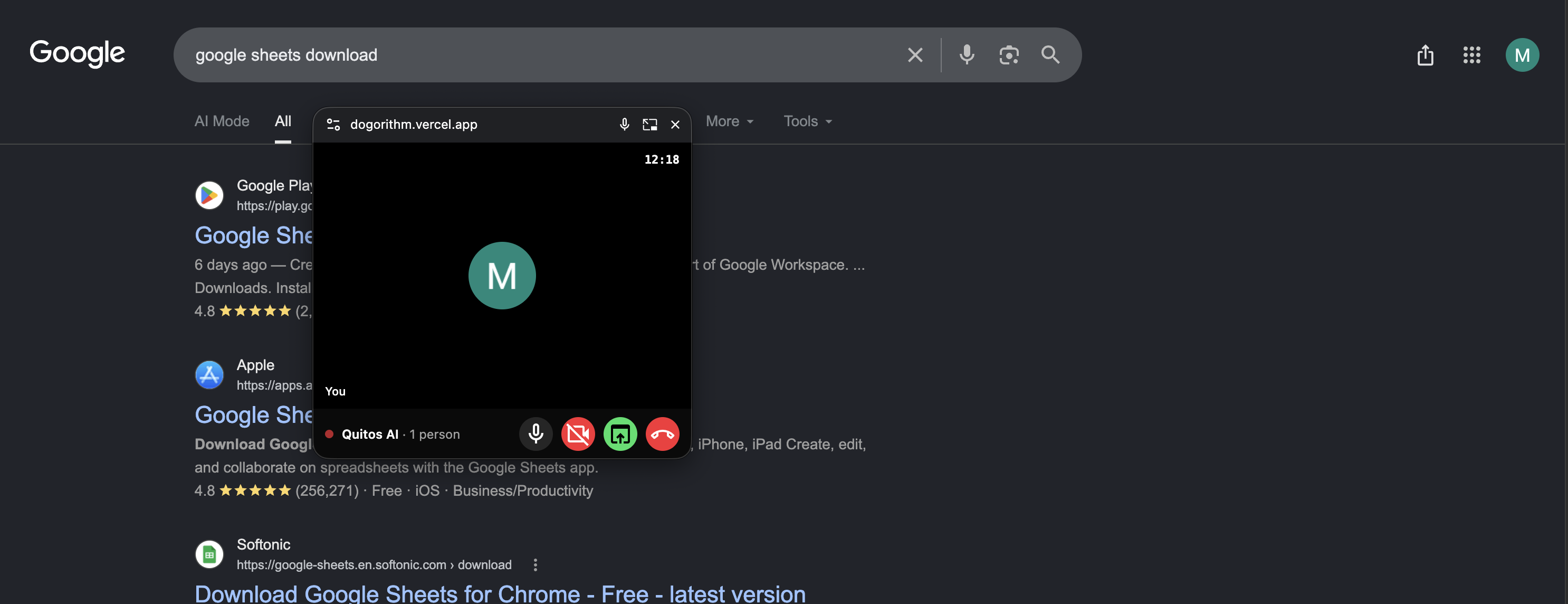Select the All results tab
1568x604 pixels.
[282, 121]
